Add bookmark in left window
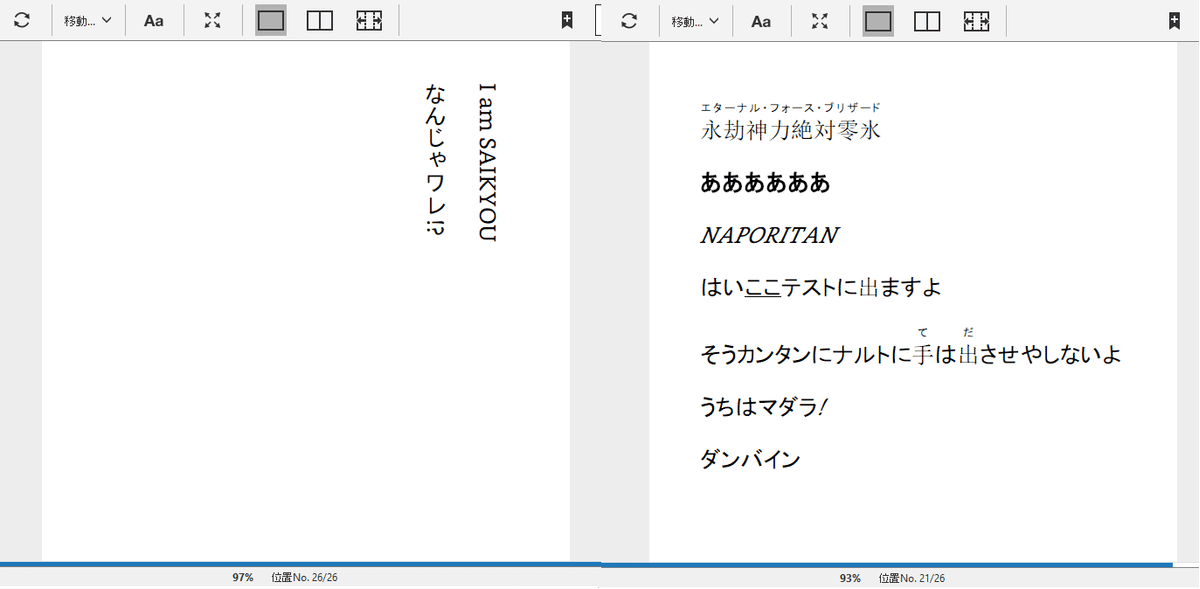1200x589 pixels. click(567, 20)
